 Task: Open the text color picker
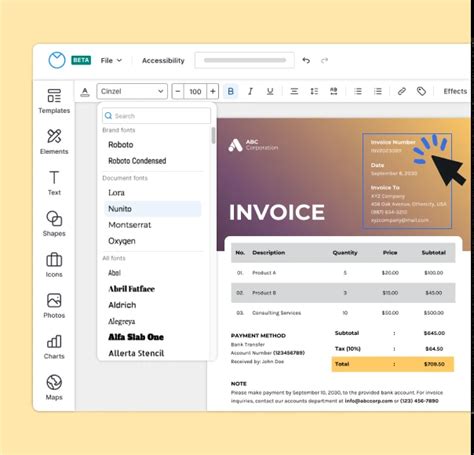(x=85, y=92)
